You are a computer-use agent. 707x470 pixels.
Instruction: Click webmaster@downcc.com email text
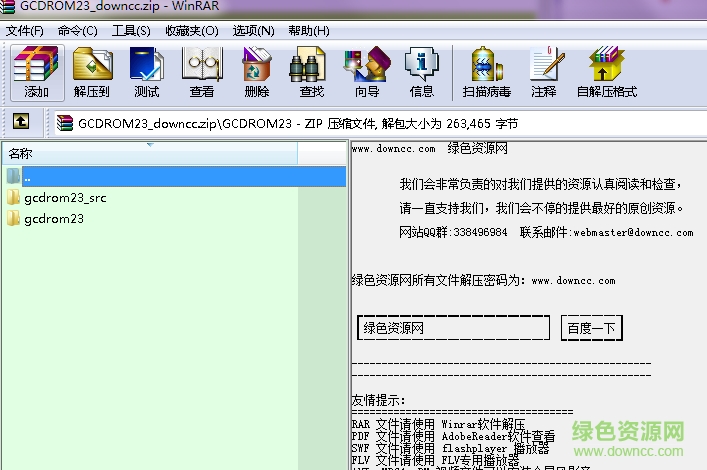634,233
